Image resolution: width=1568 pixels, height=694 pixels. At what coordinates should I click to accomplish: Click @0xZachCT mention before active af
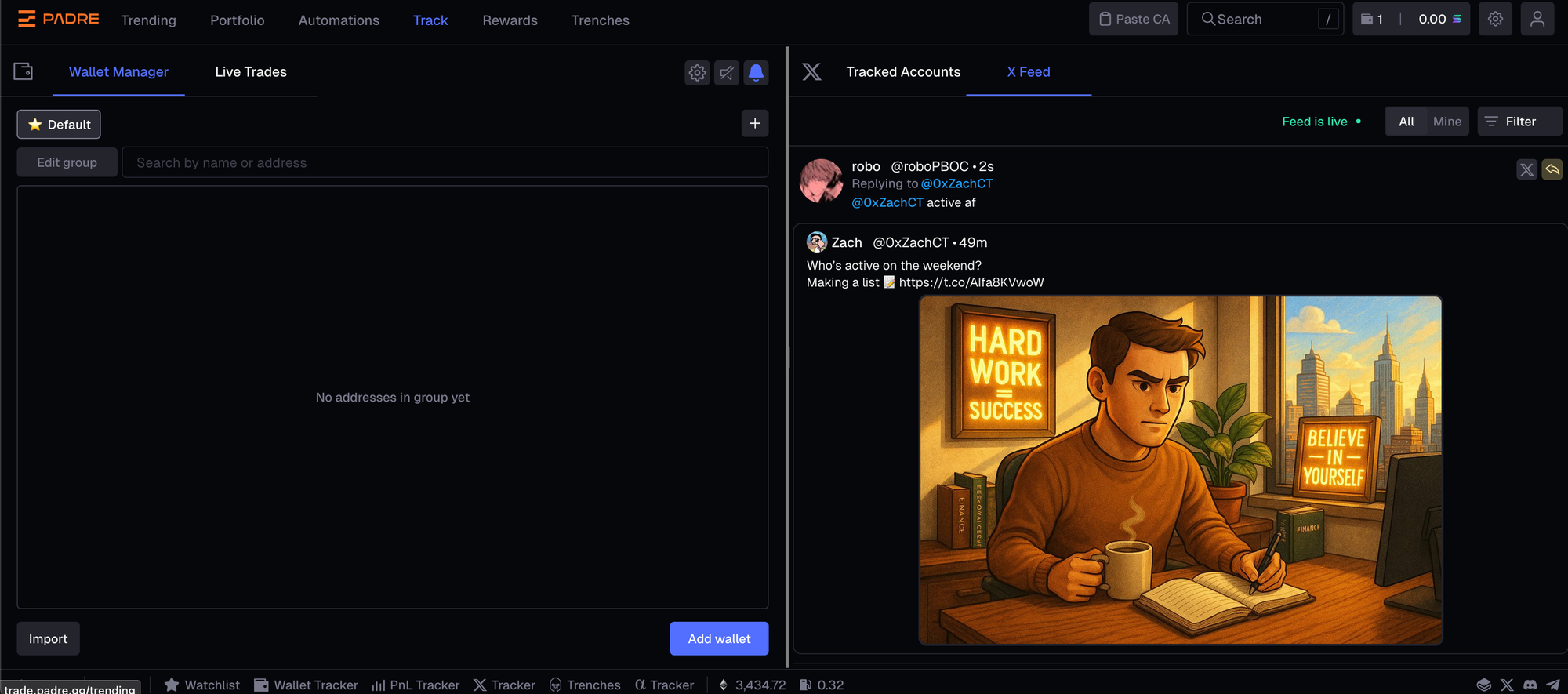tap(887, 202)
